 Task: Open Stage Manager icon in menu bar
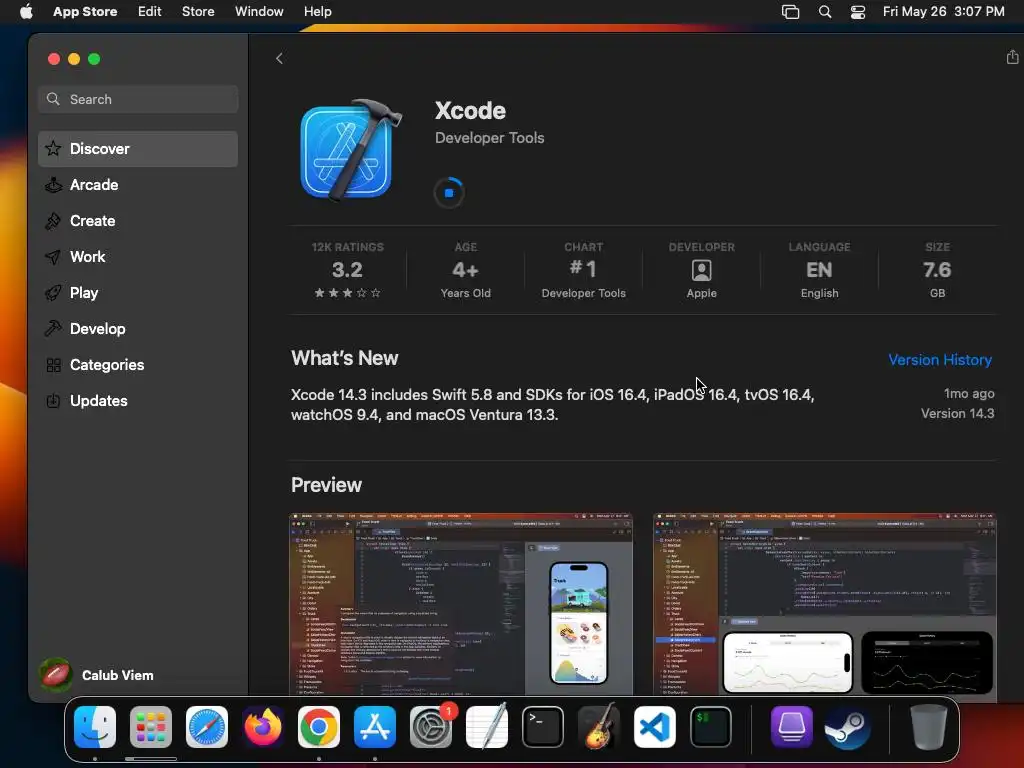[790, 12]
